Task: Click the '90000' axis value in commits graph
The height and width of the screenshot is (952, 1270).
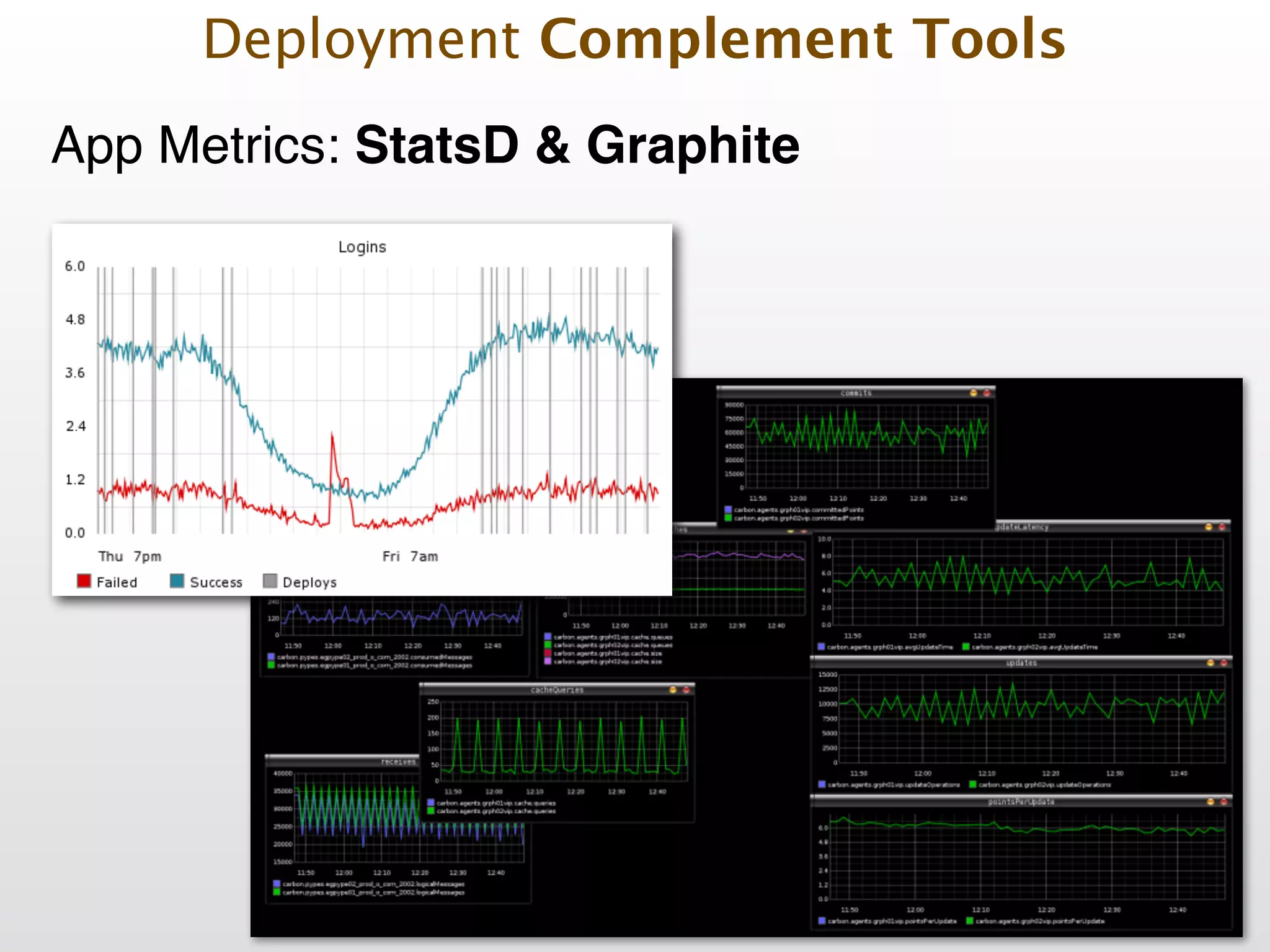Action: click(x=734, y=405)
